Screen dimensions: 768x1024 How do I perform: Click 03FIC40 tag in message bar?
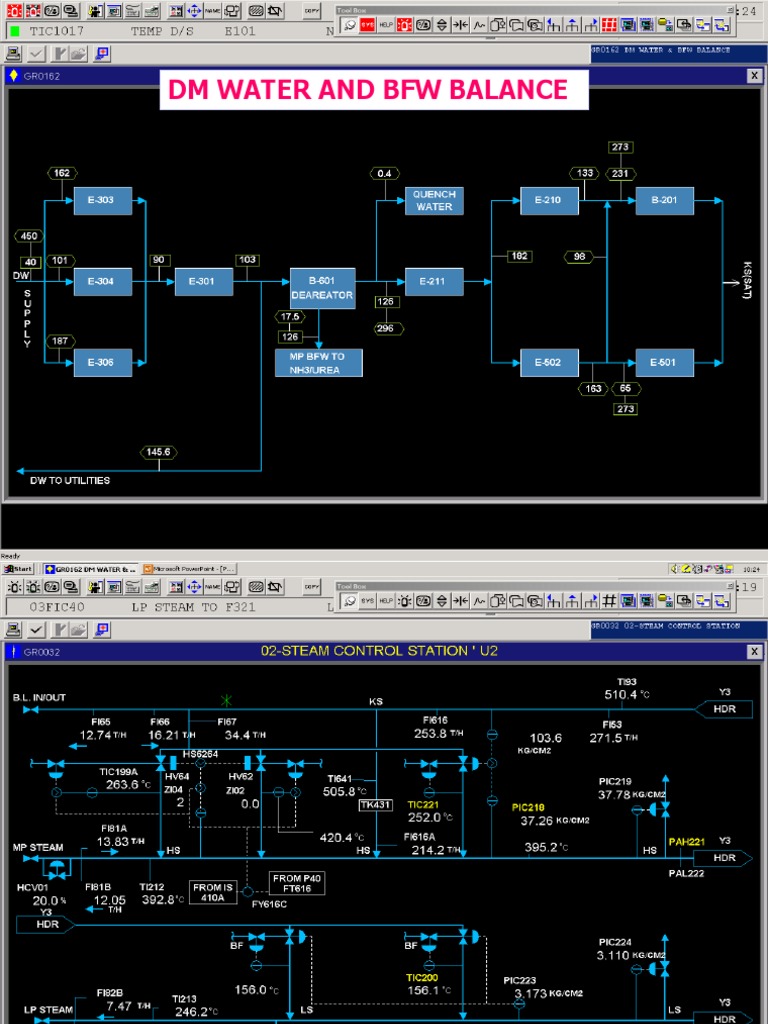click(x=57, y=607)
